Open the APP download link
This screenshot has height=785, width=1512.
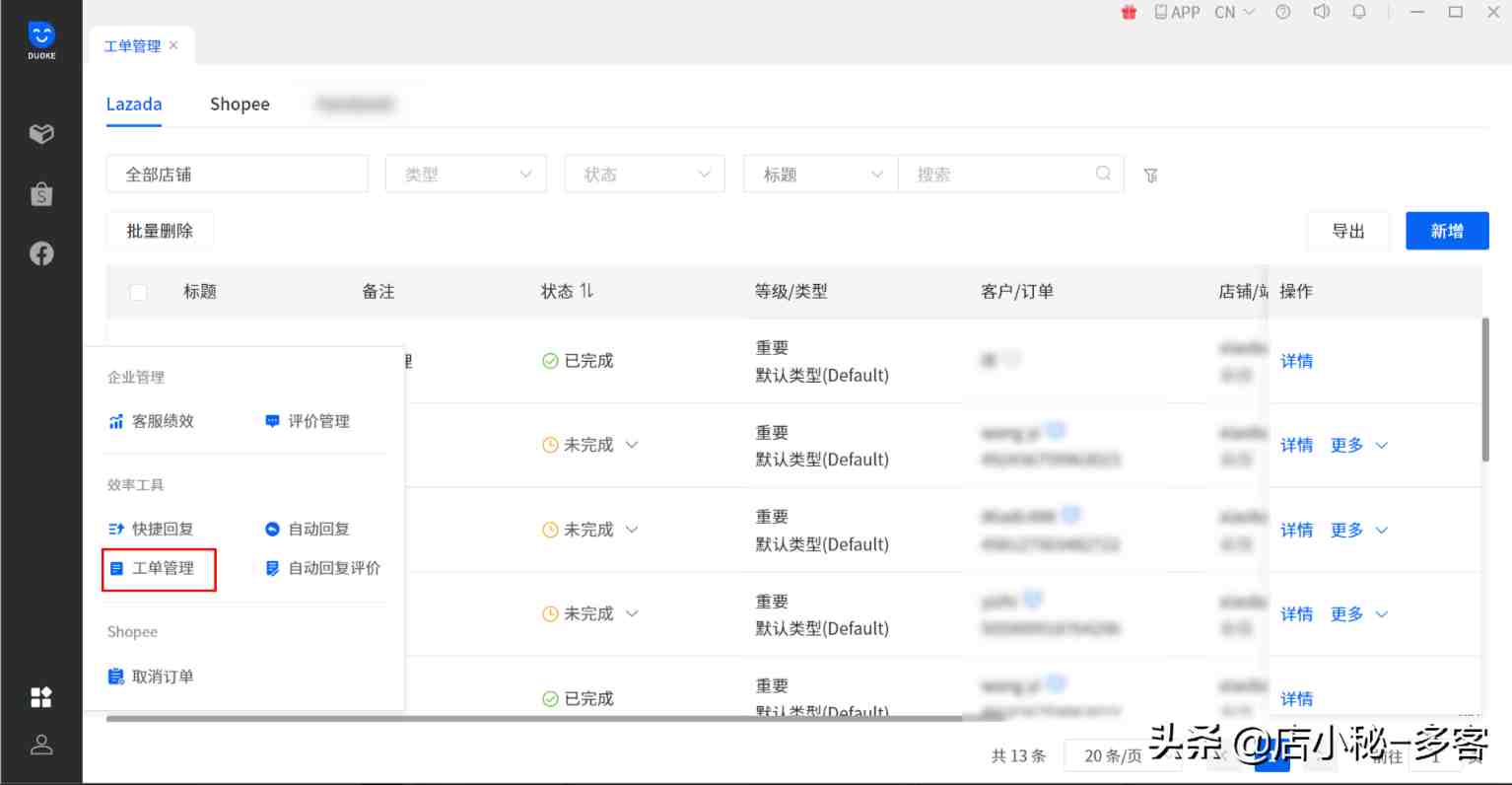tap(1178, 12)
